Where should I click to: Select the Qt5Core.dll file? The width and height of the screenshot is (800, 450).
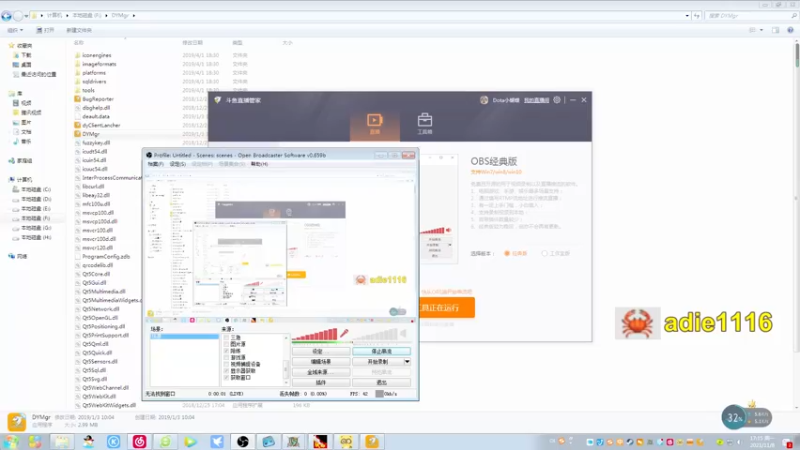[x=96, y=274]
